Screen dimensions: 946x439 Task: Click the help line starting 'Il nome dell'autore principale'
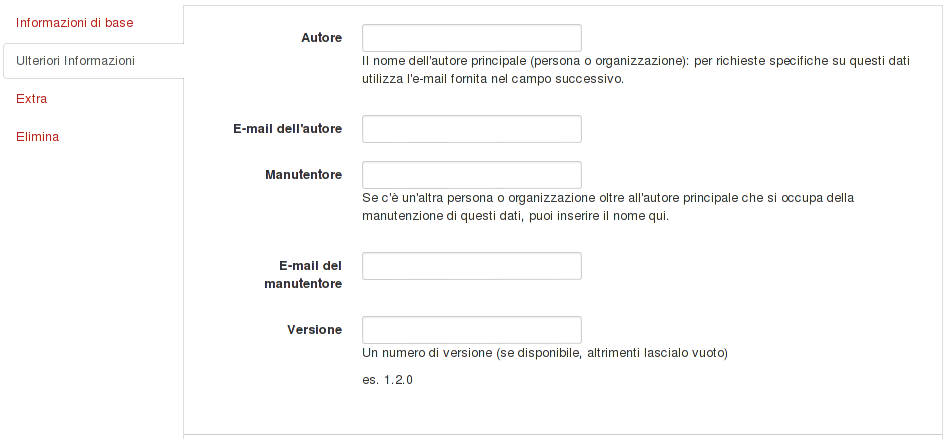636,61
